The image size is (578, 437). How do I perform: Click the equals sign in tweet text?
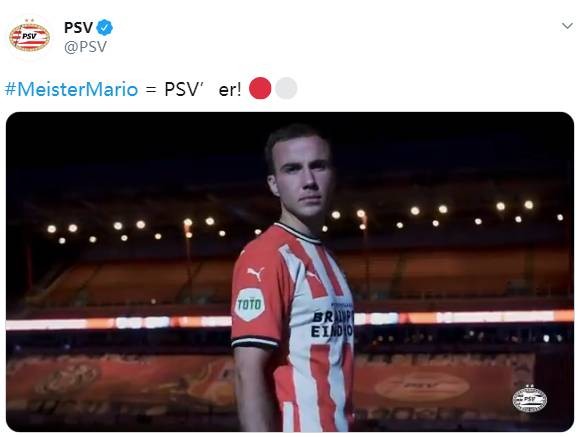(x=151, y=90)
